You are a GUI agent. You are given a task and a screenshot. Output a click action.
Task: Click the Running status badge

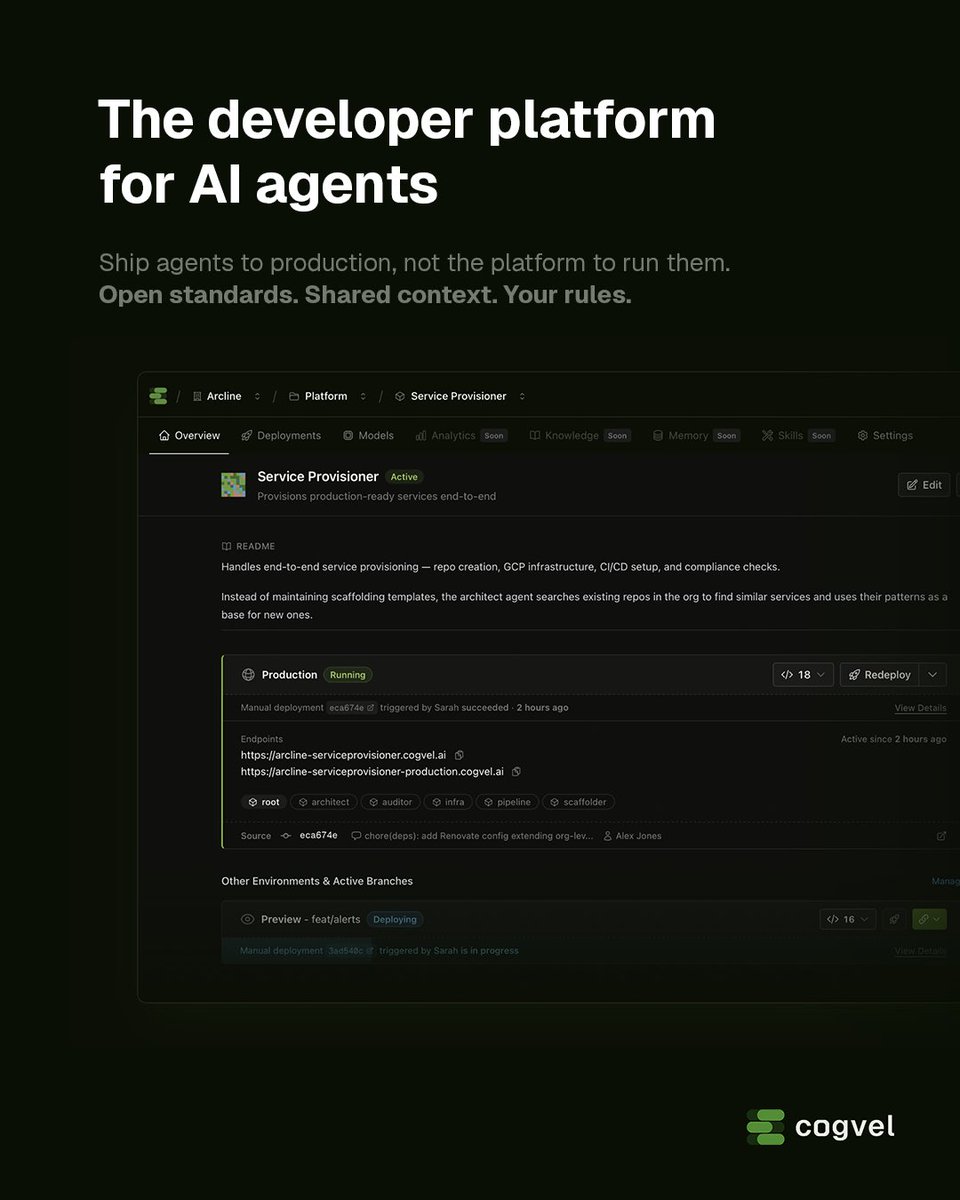[x=348, y=675]
